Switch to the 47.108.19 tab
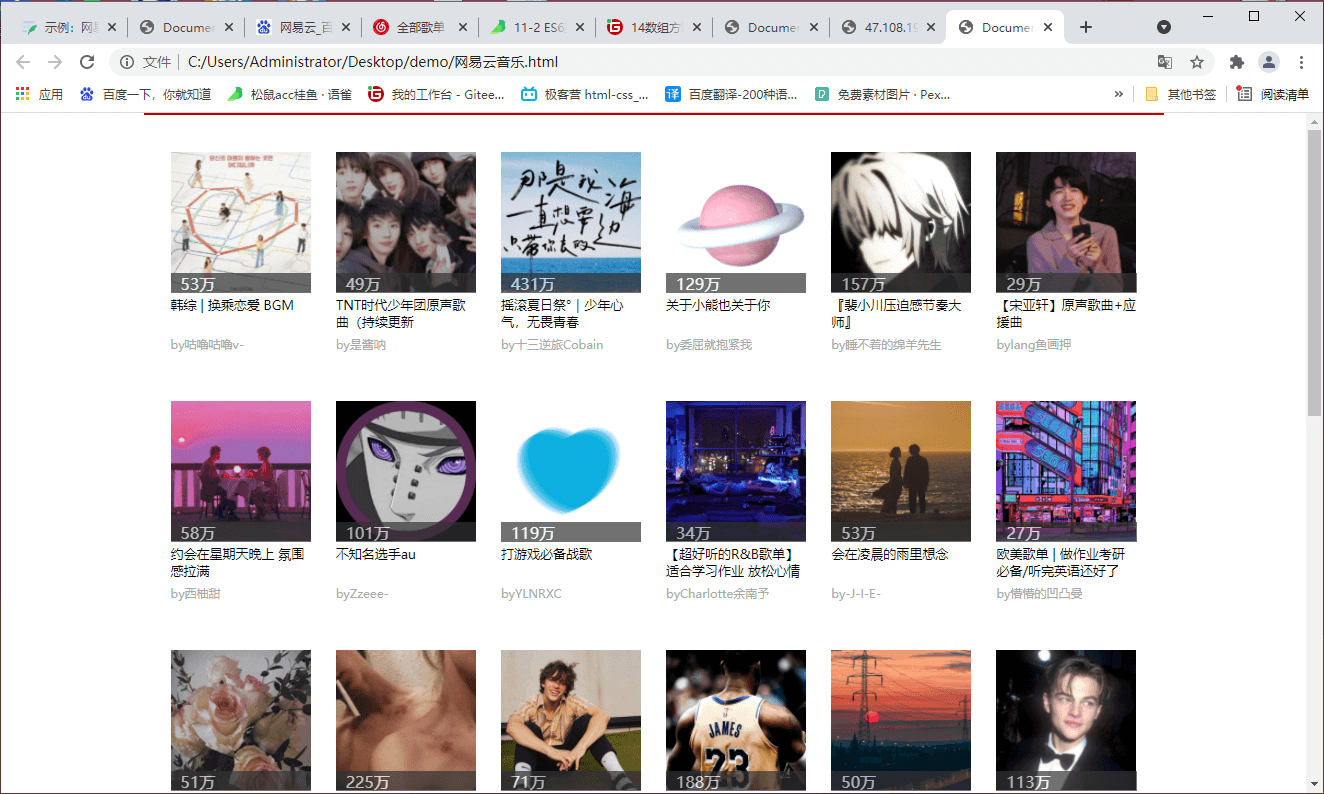 coord(889,27)
